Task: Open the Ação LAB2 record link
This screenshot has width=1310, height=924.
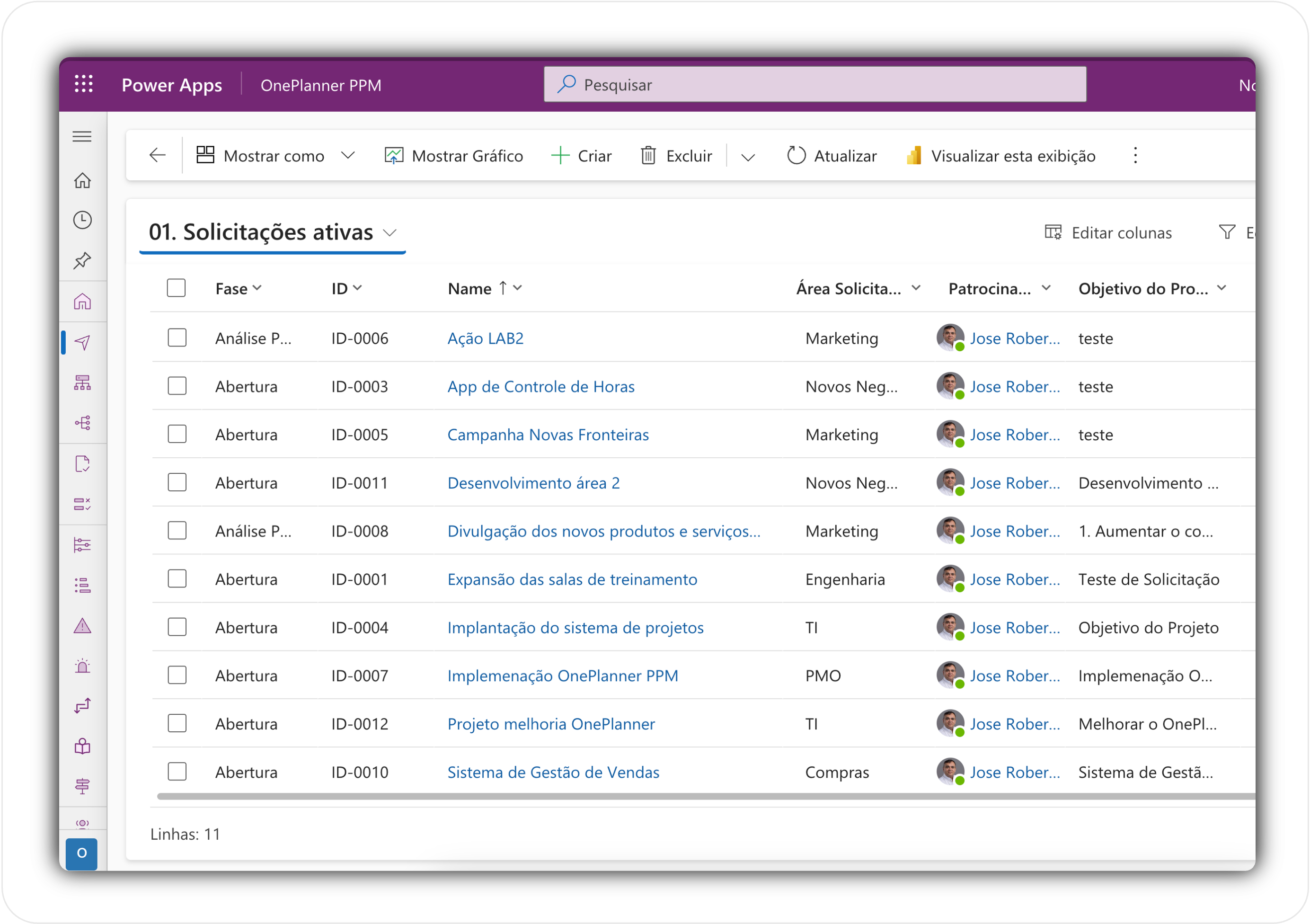Action: click(x=486, y=338)
